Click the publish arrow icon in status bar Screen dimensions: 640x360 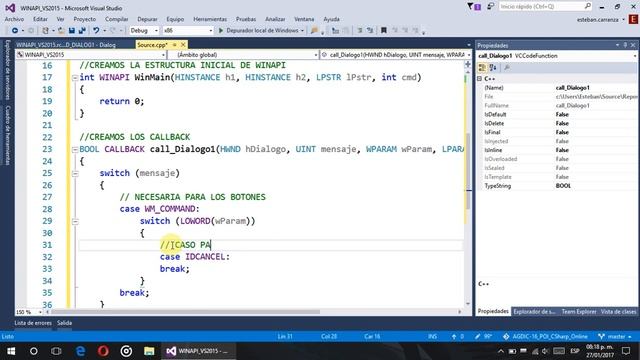[454, 337]
